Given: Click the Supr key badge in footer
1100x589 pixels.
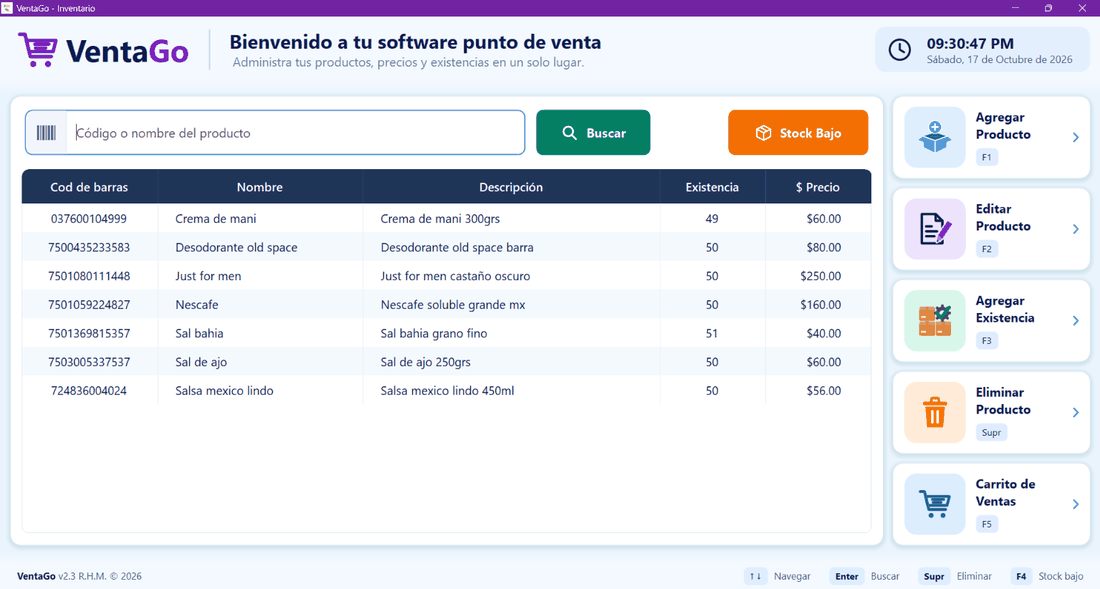Looking at the screenshot, I should pyautogui.click(x=934, y=576).
